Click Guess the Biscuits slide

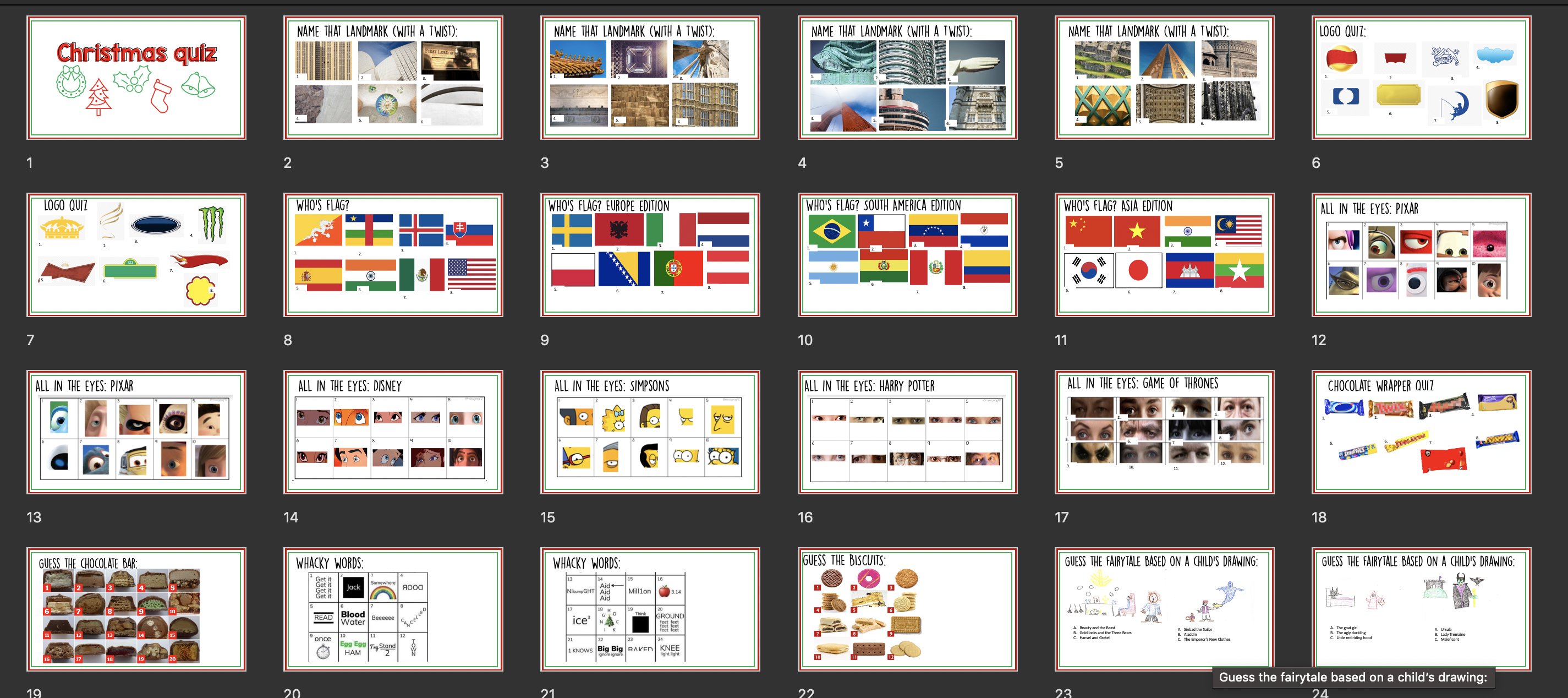point(907,609)
